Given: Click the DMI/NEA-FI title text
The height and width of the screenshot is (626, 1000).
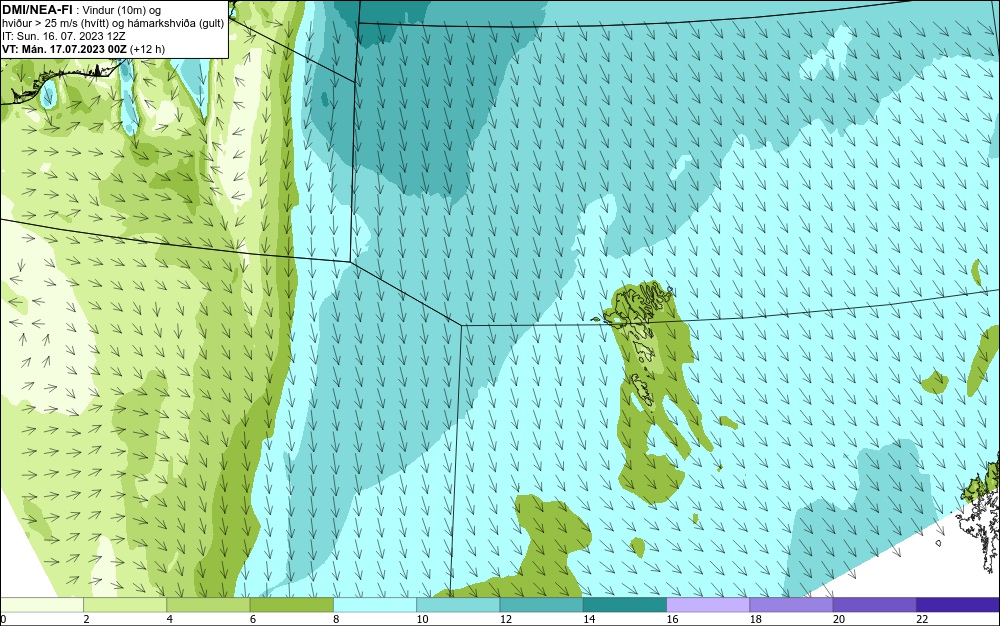Looking at the screenshot, I should pos(37,10).
